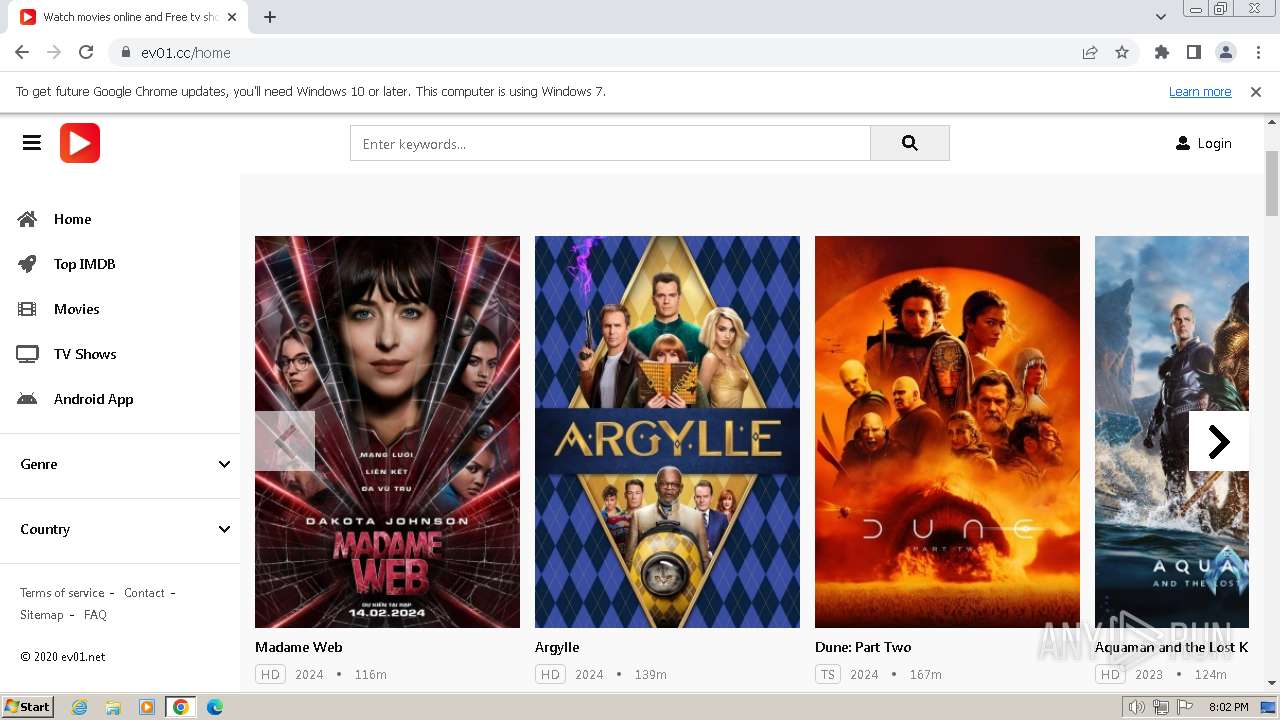
Task: Click the page vertical scrollbar thumb
Action: coord(1272,183)
